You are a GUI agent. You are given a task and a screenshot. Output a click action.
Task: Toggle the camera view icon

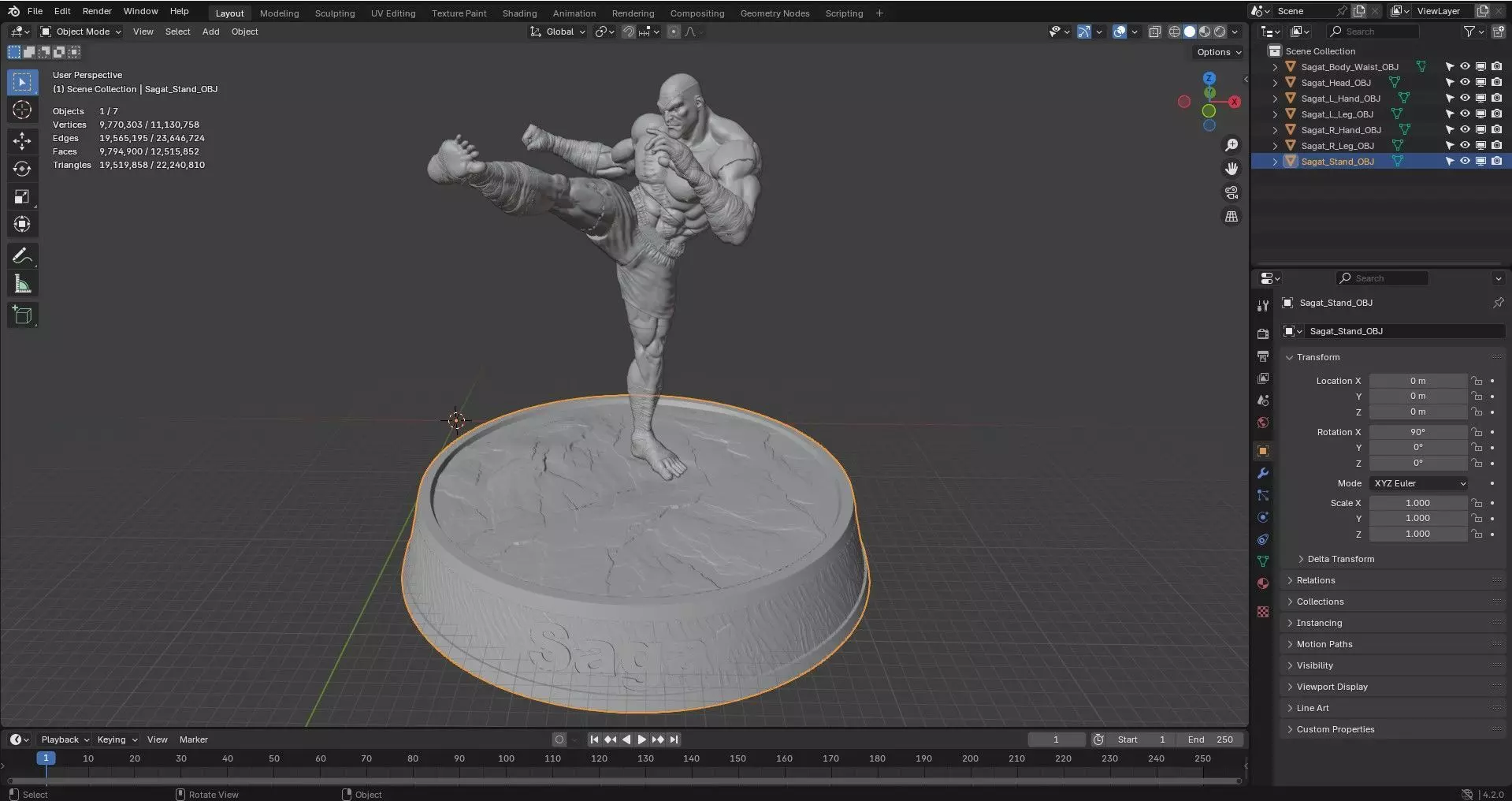coord(1232,192)
